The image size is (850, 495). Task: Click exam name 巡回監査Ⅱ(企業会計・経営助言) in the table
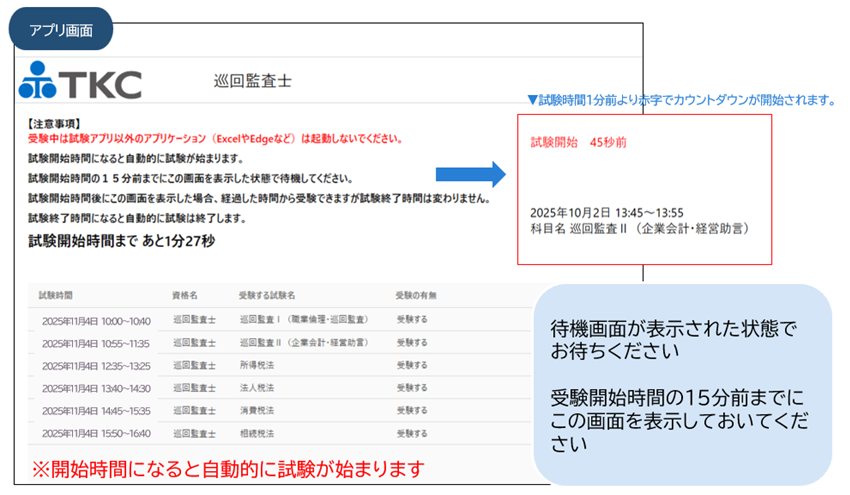click(305, 343)
